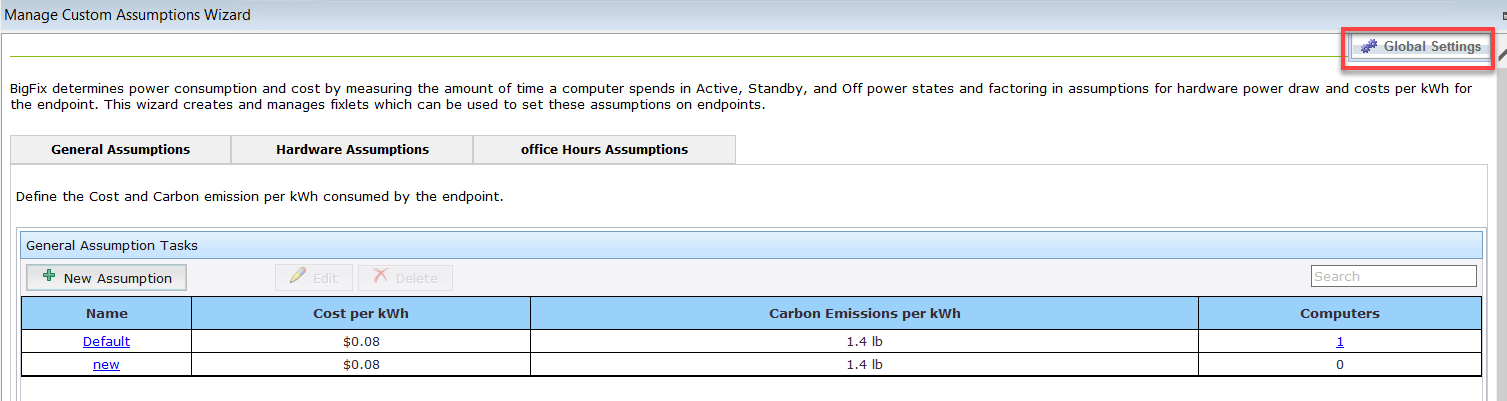Image resolution: width=1507 pixels, height=401 pixels.
Task: Sort by the Cost per kWh column
Action: (x=360, y=314)
